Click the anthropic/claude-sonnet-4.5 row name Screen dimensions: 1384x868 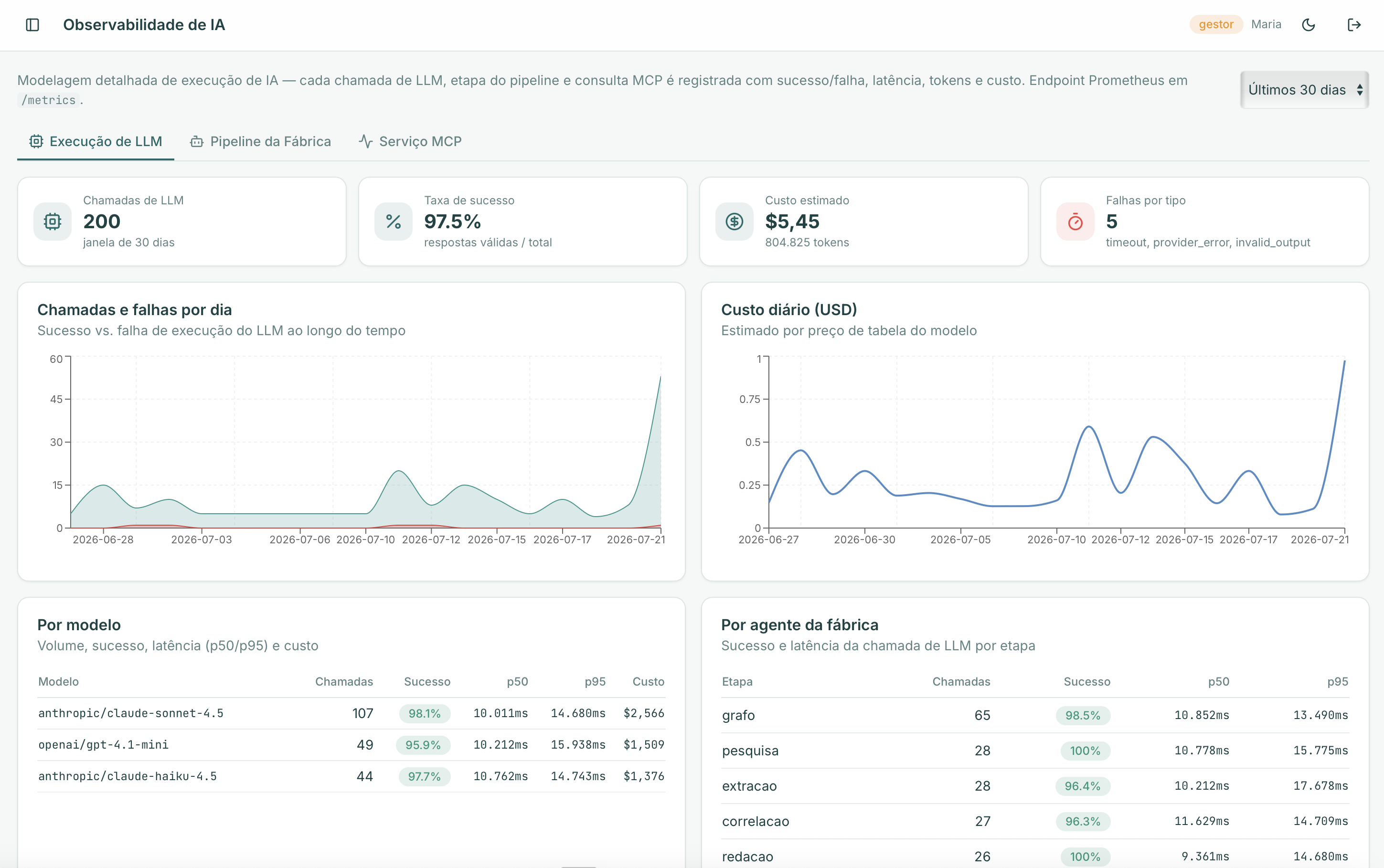point(131,713)
